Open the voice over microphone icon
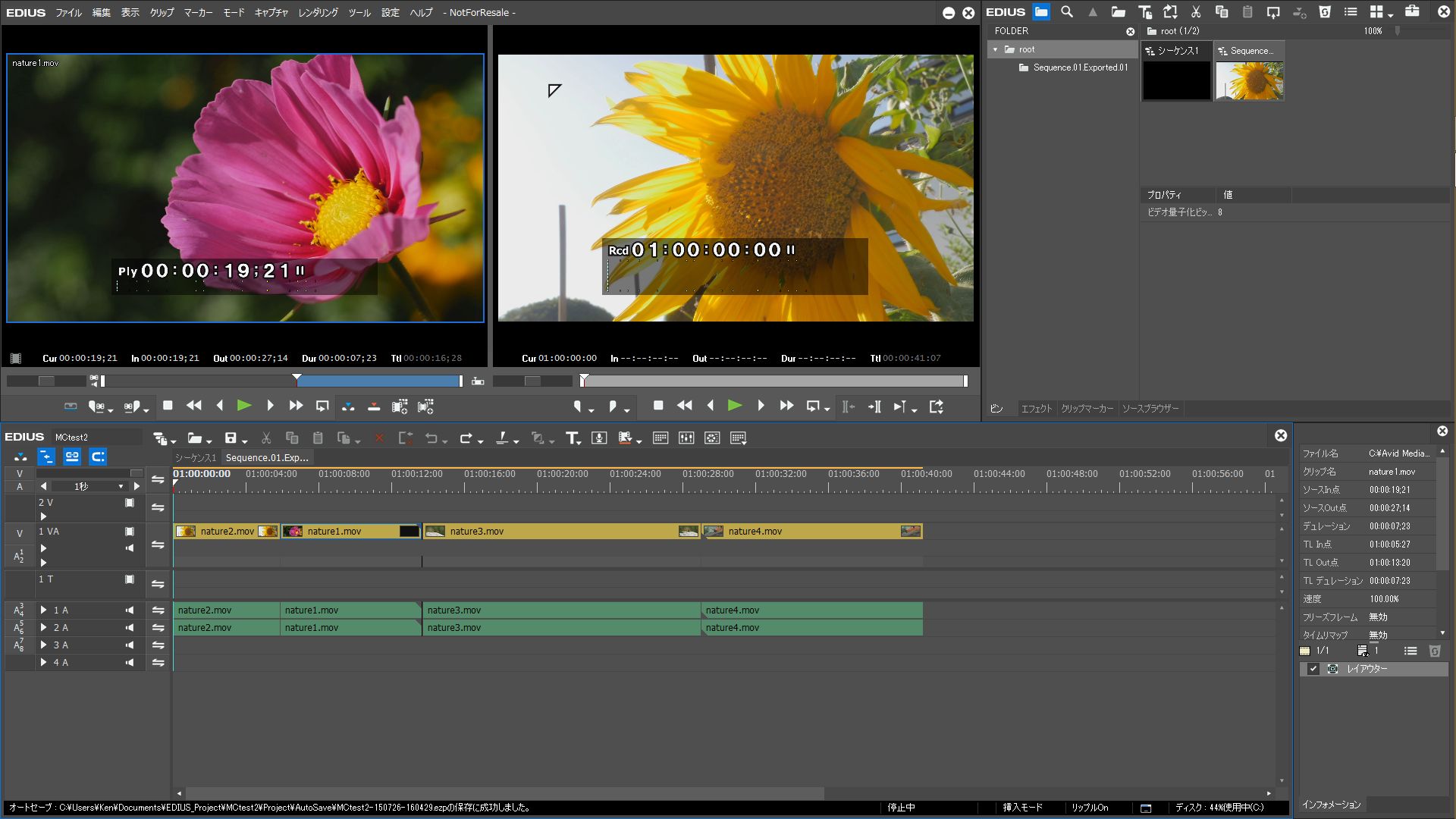This screenshot has width=1456, height=819. coord(599,438)
